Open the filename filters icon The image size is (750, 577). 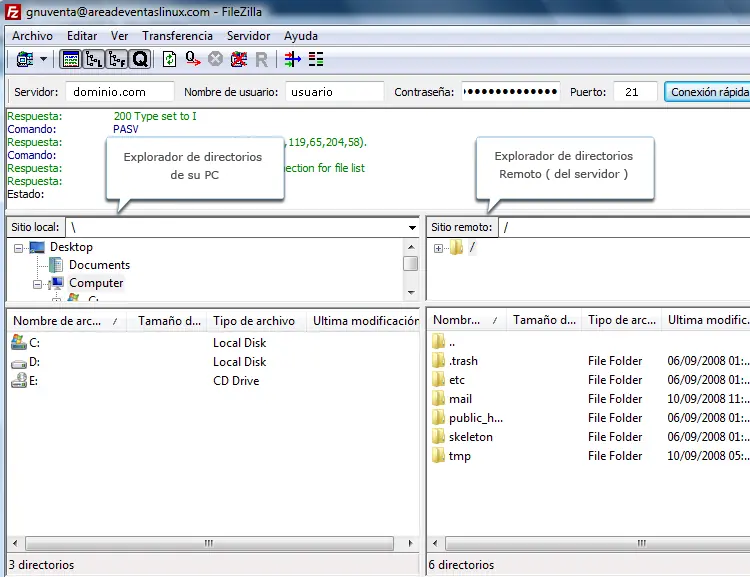(x=292, y=59)
